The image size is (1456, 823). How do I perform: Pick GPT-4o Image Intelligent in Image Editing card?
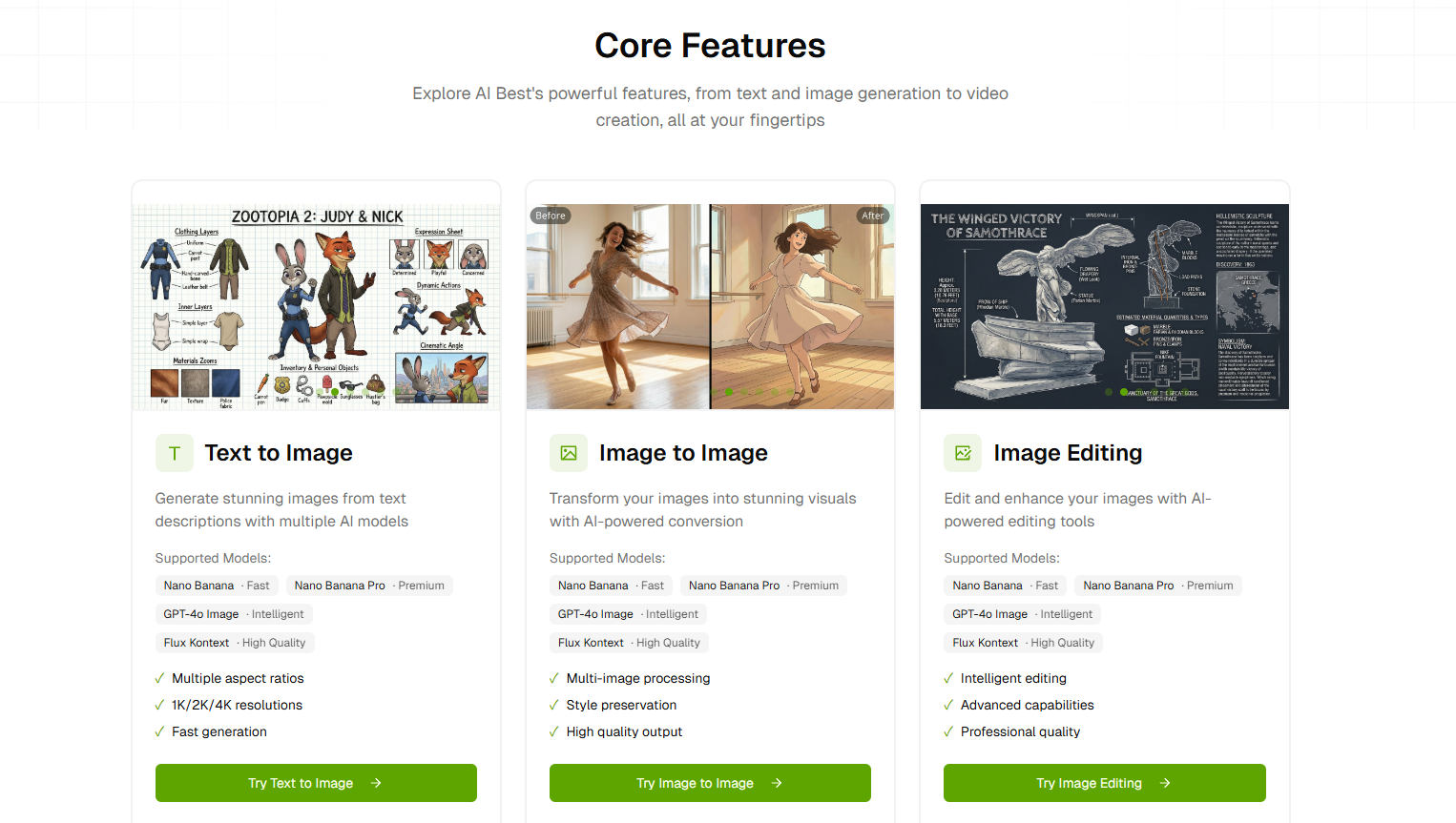[1023, 614]
